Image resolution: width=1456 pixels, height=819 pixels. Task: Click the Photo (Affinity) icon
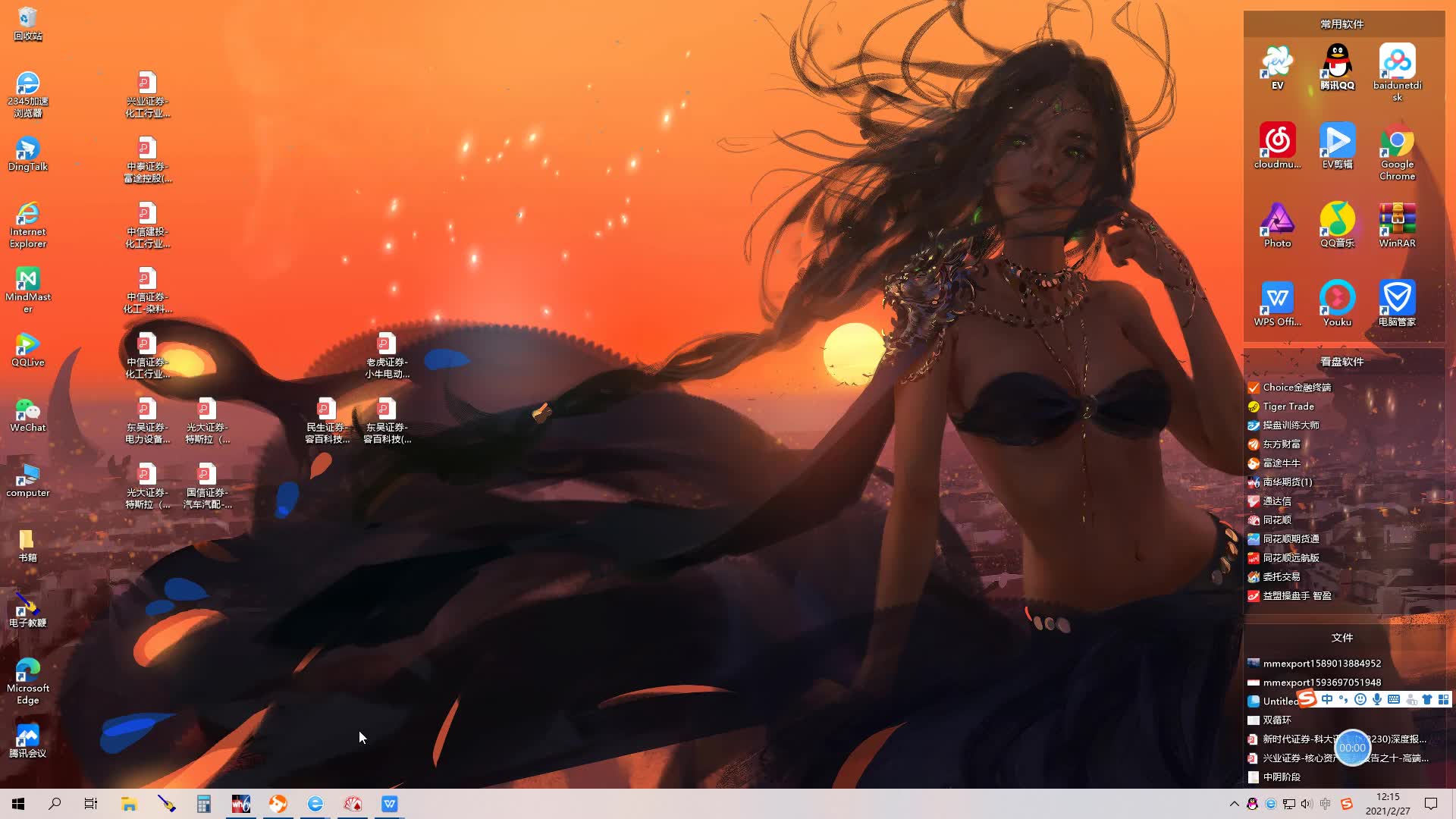1277,225
